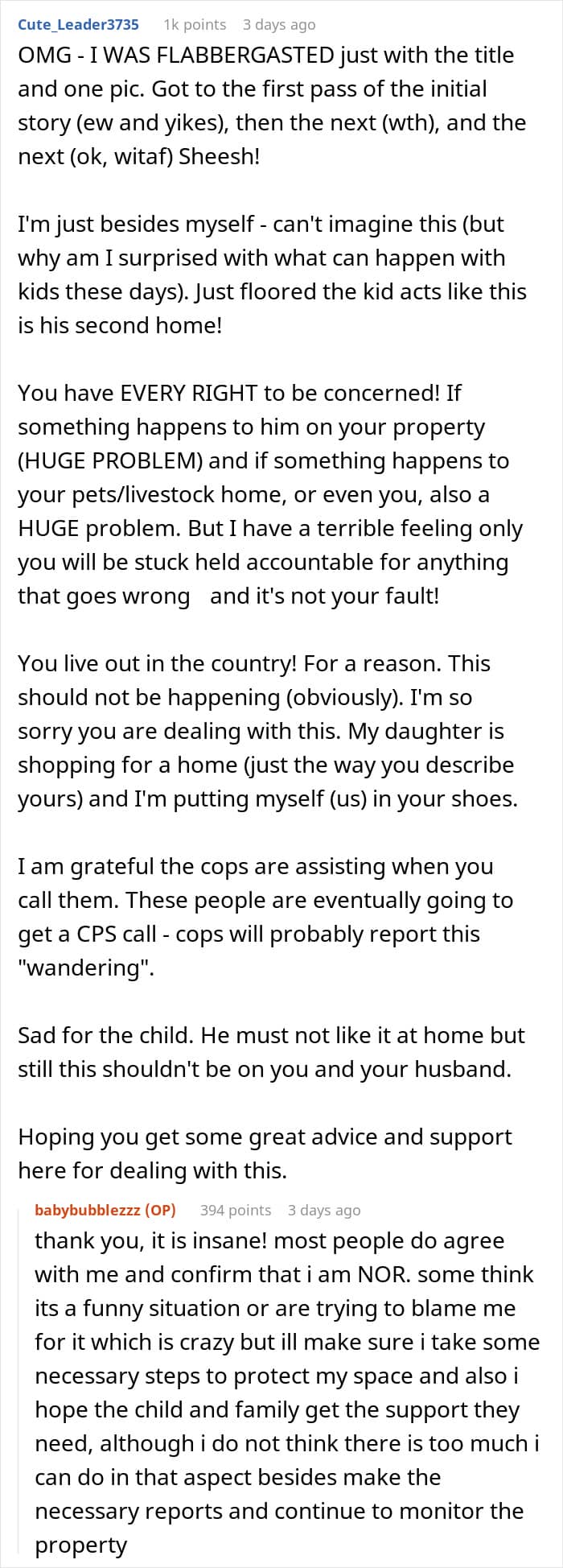Click the (HUGE PROBLEM) parenthetical text
This screenshot has width=563, height=1568.
click(x=110, y=460)
